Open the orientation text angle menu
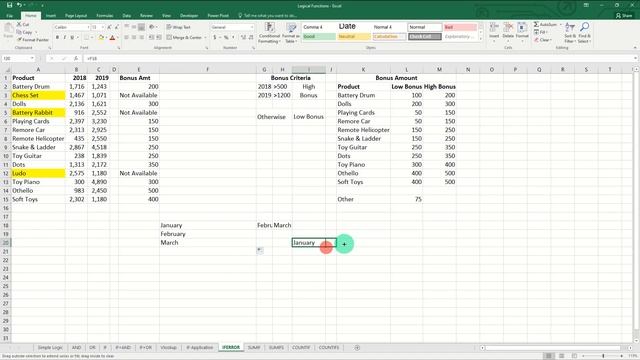 tap(153, 27)
